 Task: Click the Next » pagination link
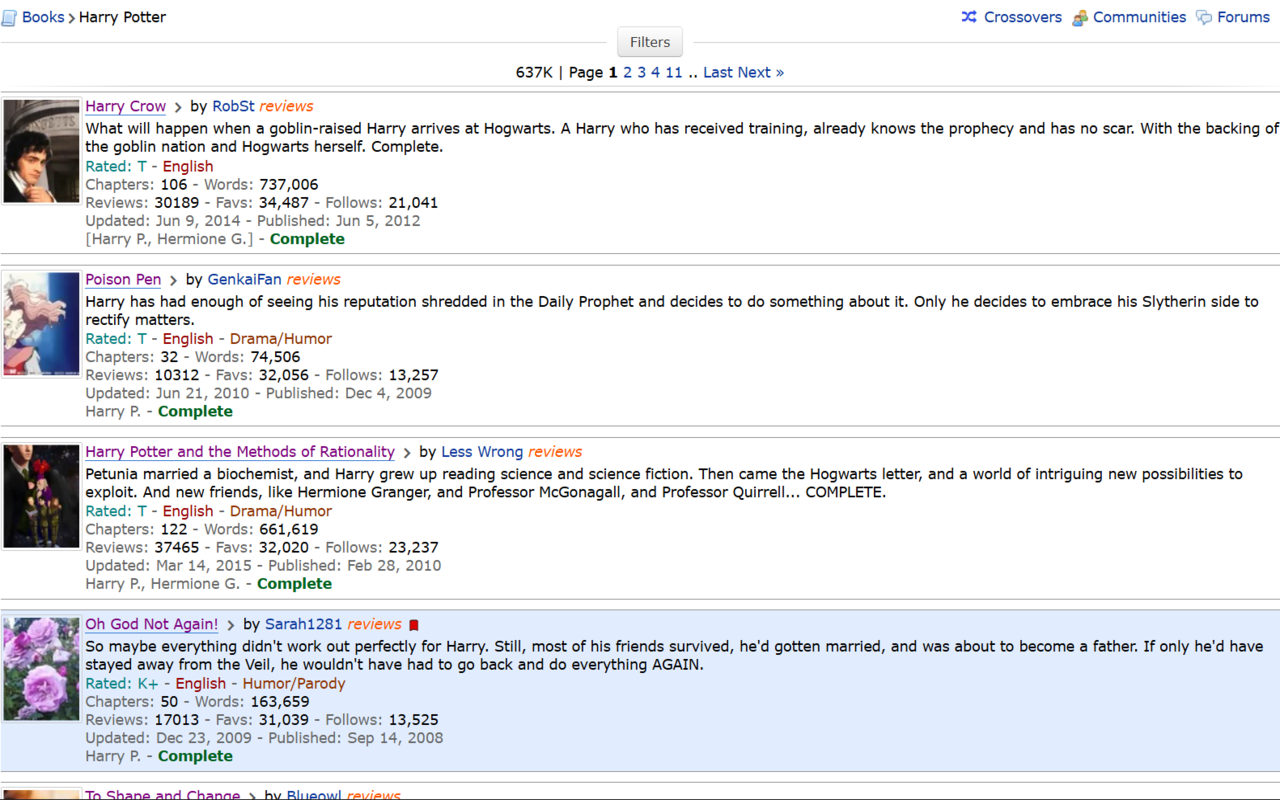pos(761,72)
